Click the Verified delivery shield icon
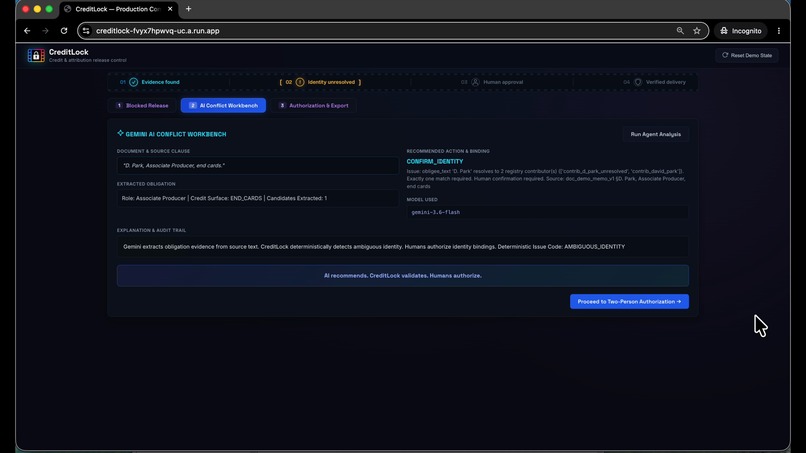The height and width of the screenshot is (453, 806). (x=638, y=82)
